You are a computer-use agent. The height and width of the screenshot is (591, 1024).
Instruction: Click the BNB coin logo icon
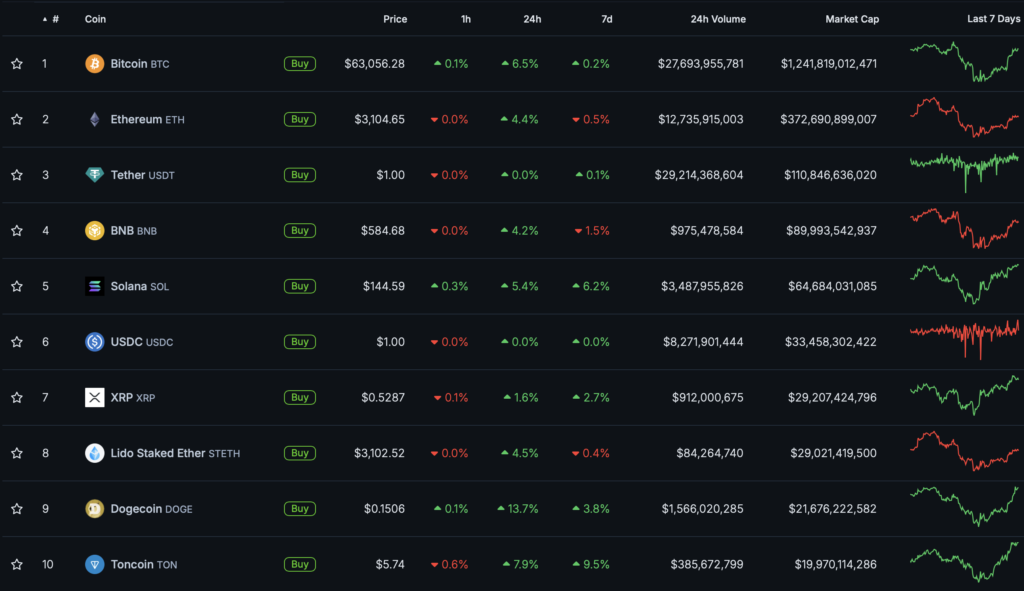click(94, 230)
